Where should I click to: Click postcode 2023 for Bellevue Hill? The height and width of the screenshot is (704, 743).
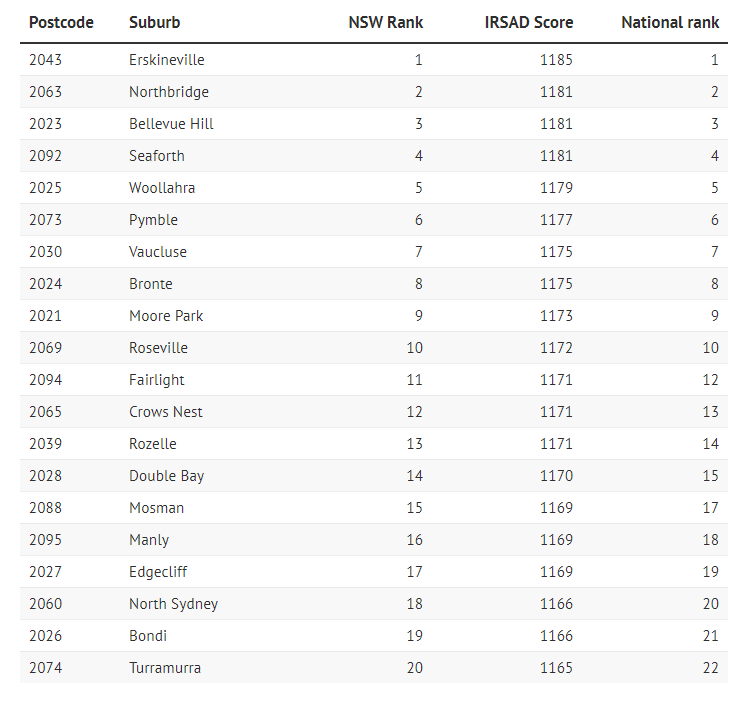45,124
